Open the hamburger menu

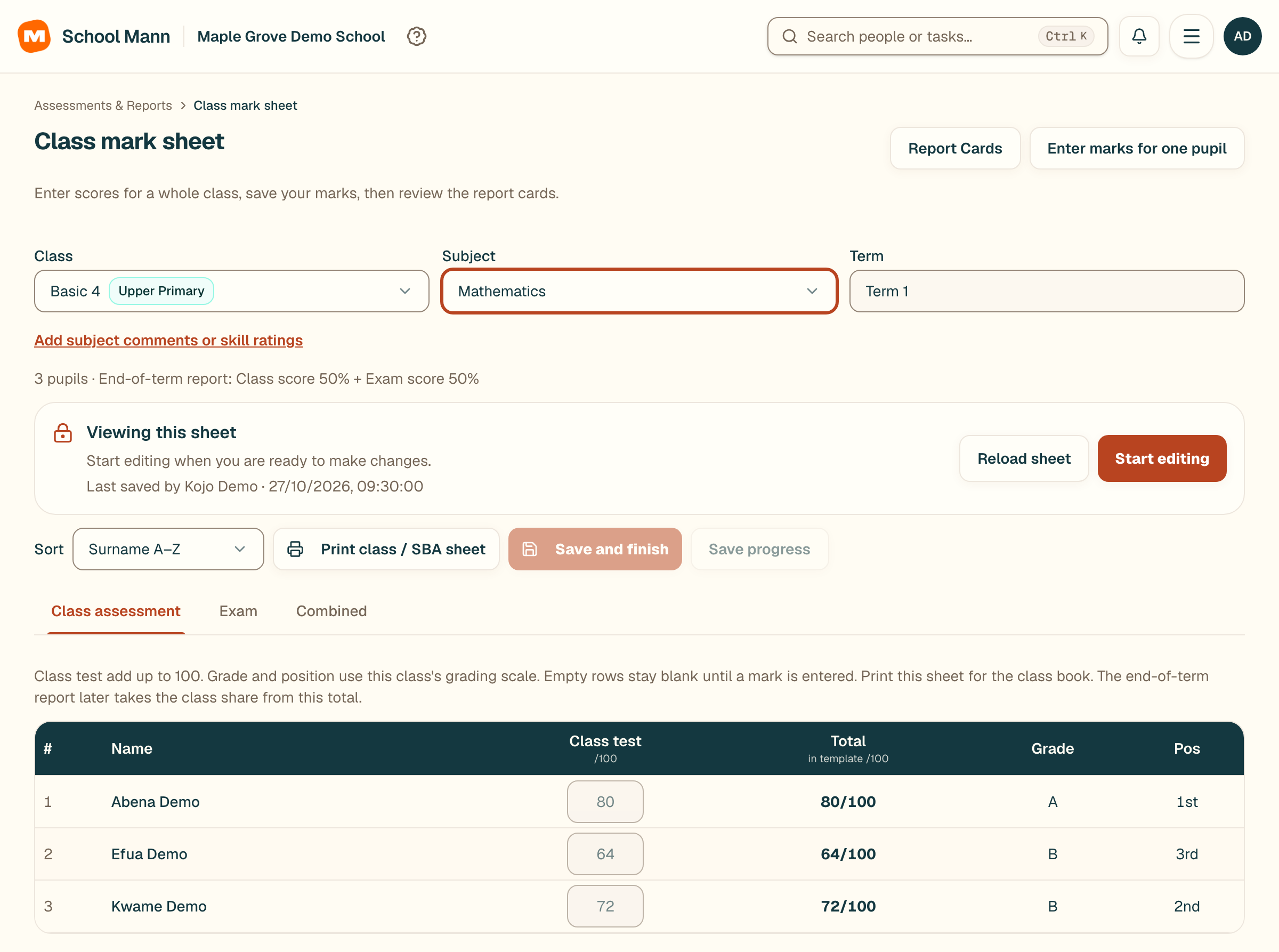[1192, 36]
